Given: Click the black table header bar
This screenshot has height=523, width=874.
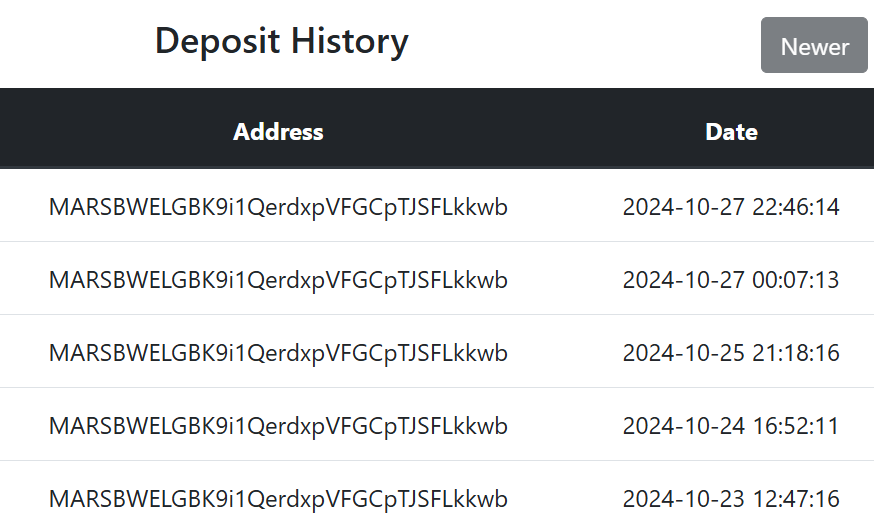Looking at the screenshot, I should tap(437, 128).
